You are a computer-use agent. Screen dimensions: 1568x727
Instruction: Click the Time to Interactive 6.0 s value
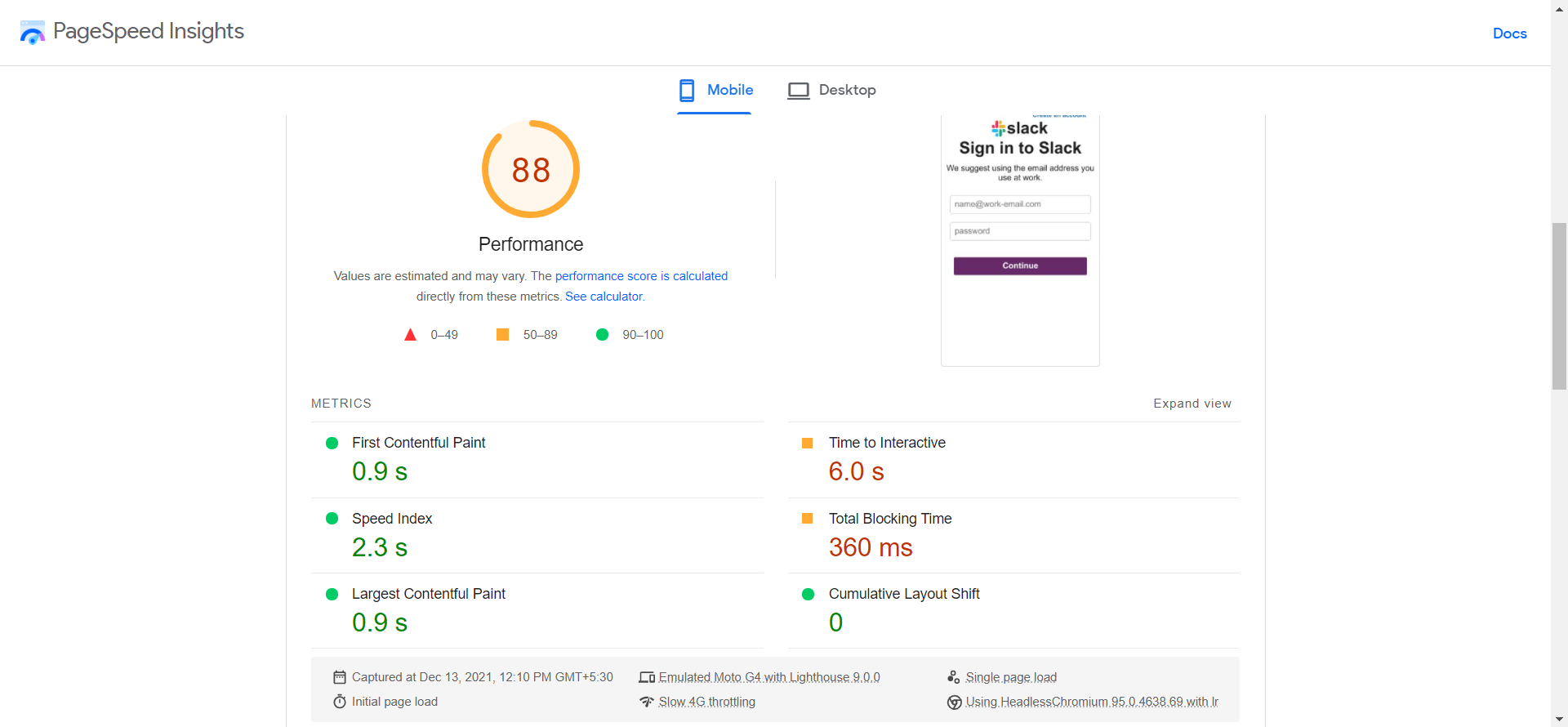[856, 471]
